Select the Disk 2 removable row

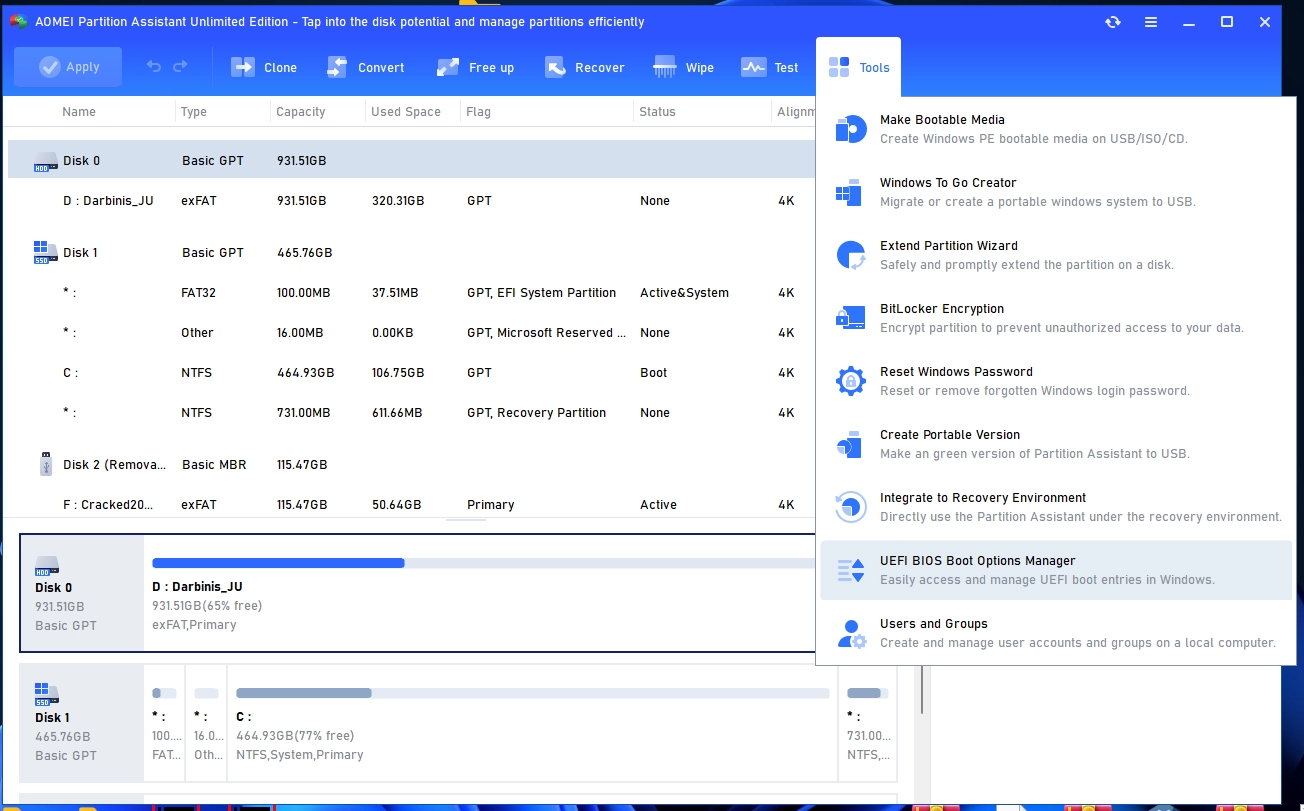(x=412, y=465)
